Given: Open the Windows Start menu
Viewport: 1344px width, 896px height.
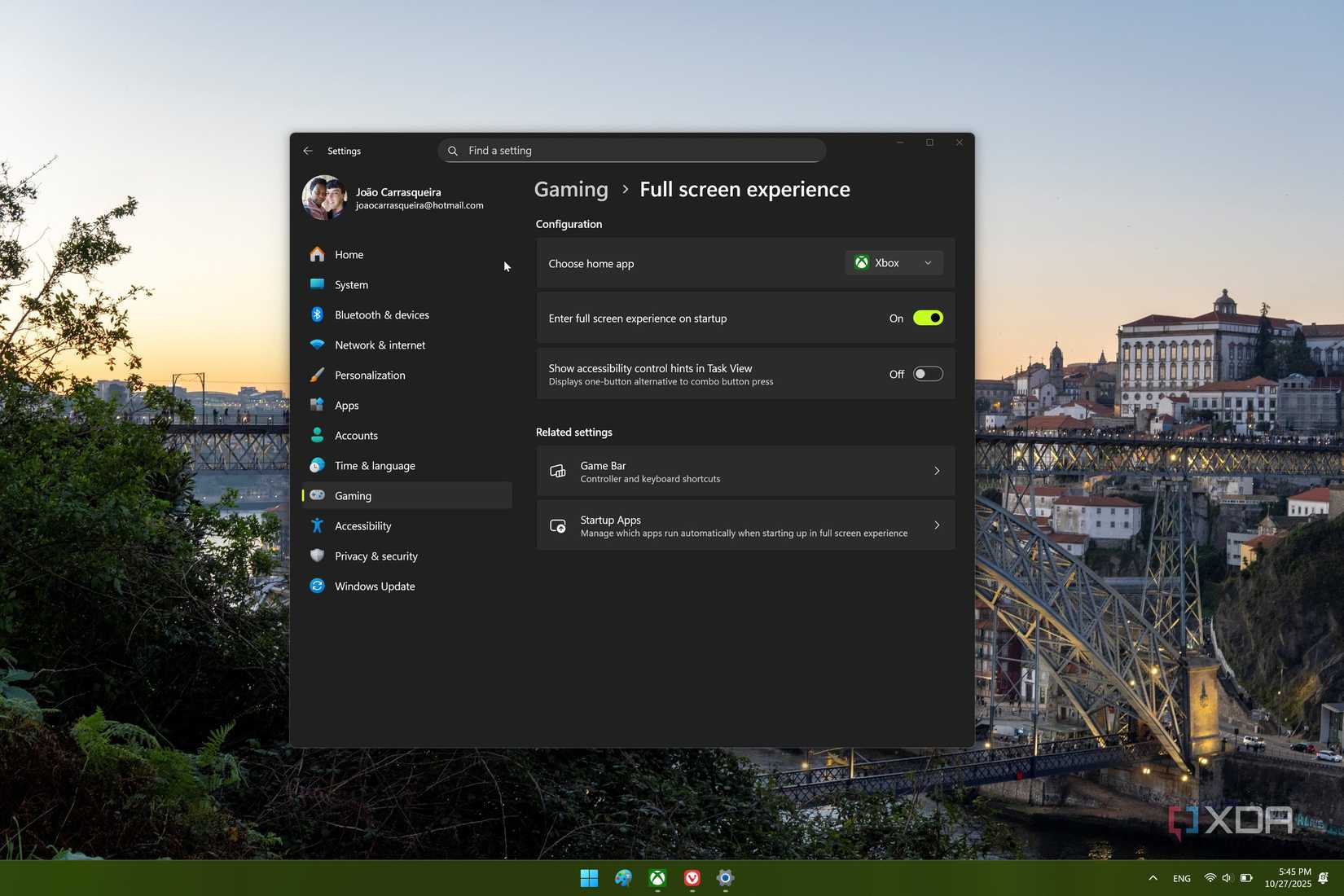Looking at the screenshot, I should coord(589,878).
